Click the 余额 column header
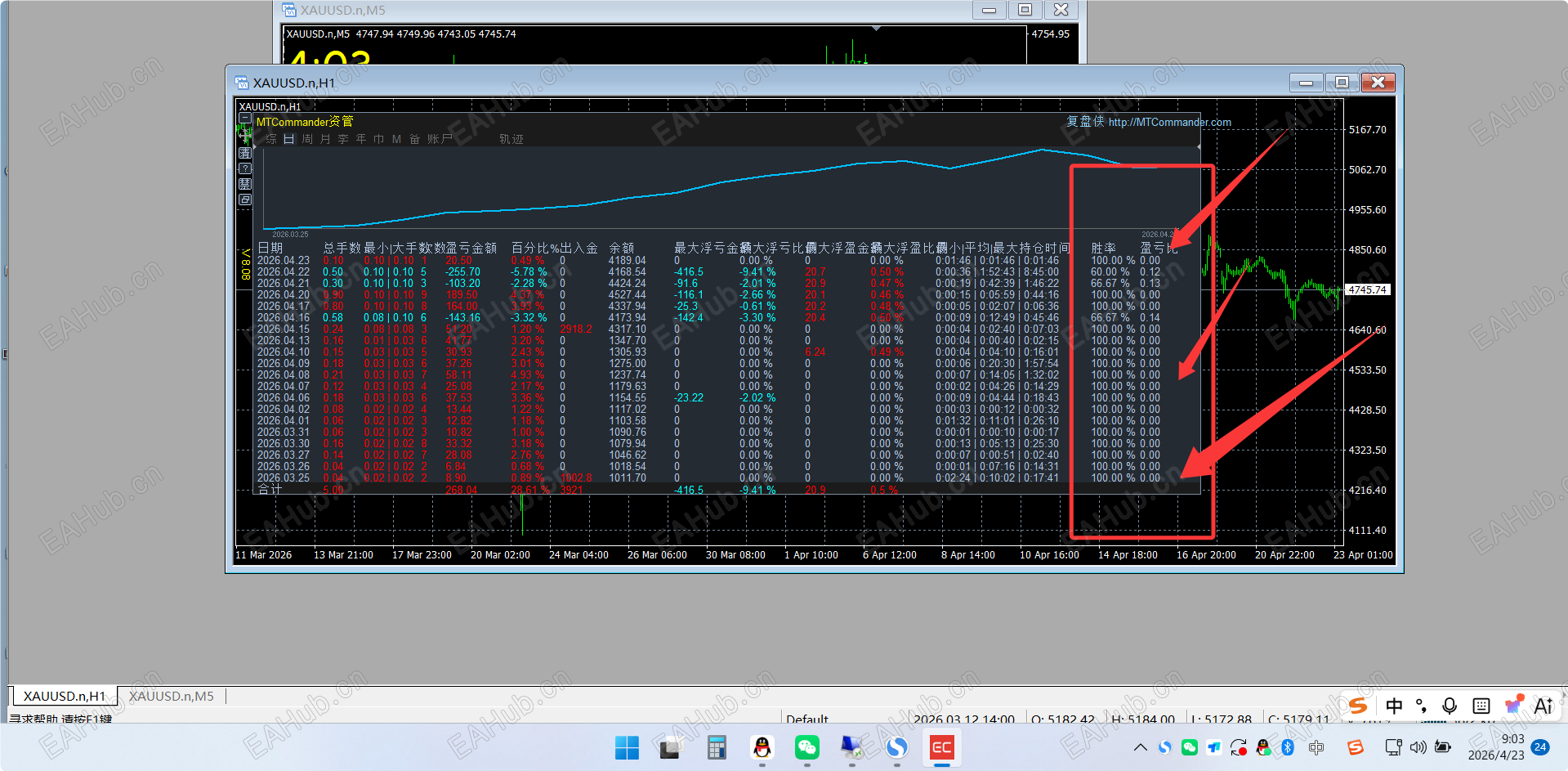1568x771 pixels. pos(622,248)
